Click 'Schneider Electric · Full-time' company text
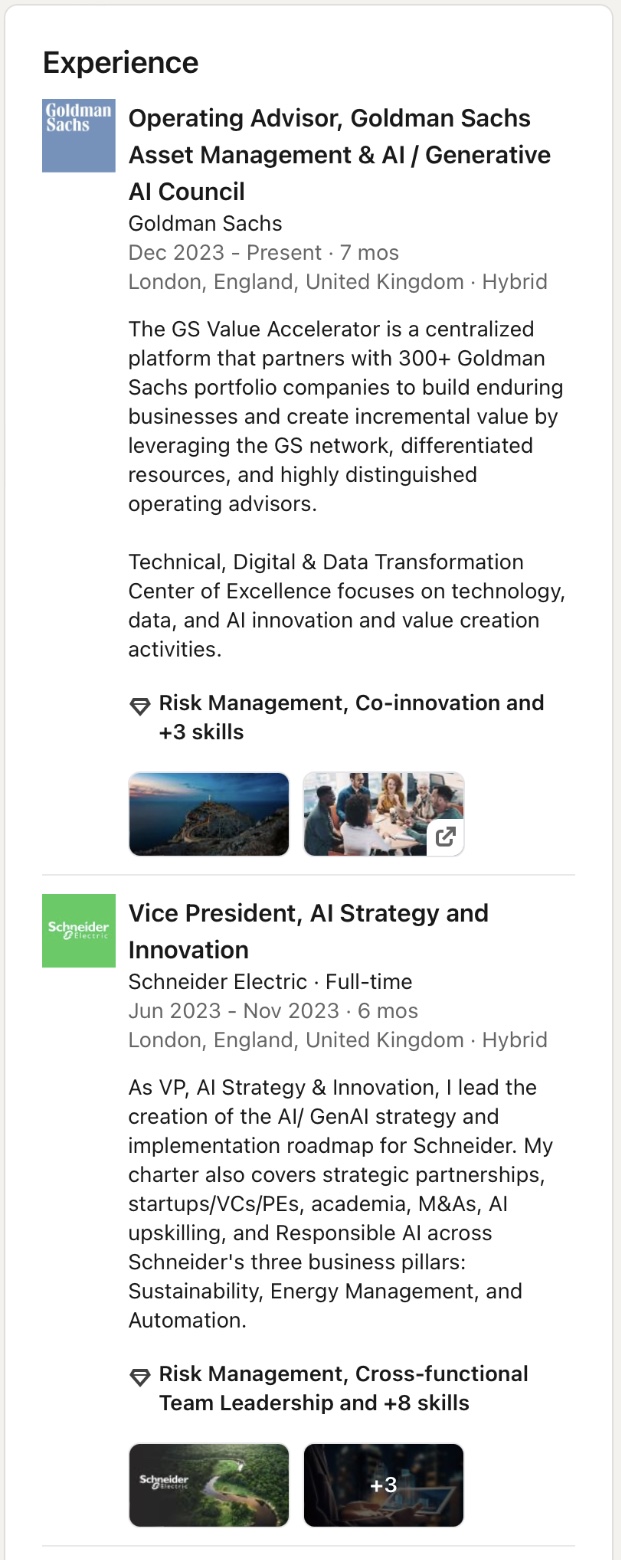621x1560 pixels. tap(270, 982)
